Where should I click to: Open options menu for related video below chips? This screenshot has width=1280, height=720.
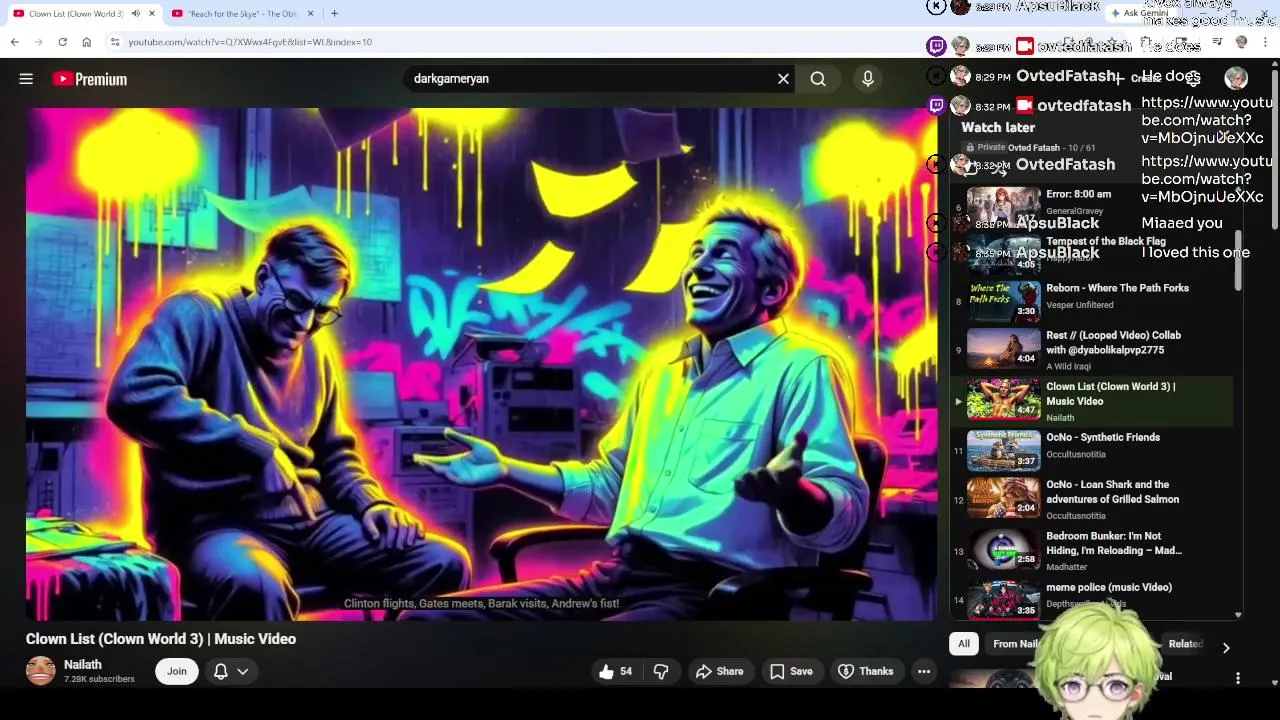[1238, 678]
